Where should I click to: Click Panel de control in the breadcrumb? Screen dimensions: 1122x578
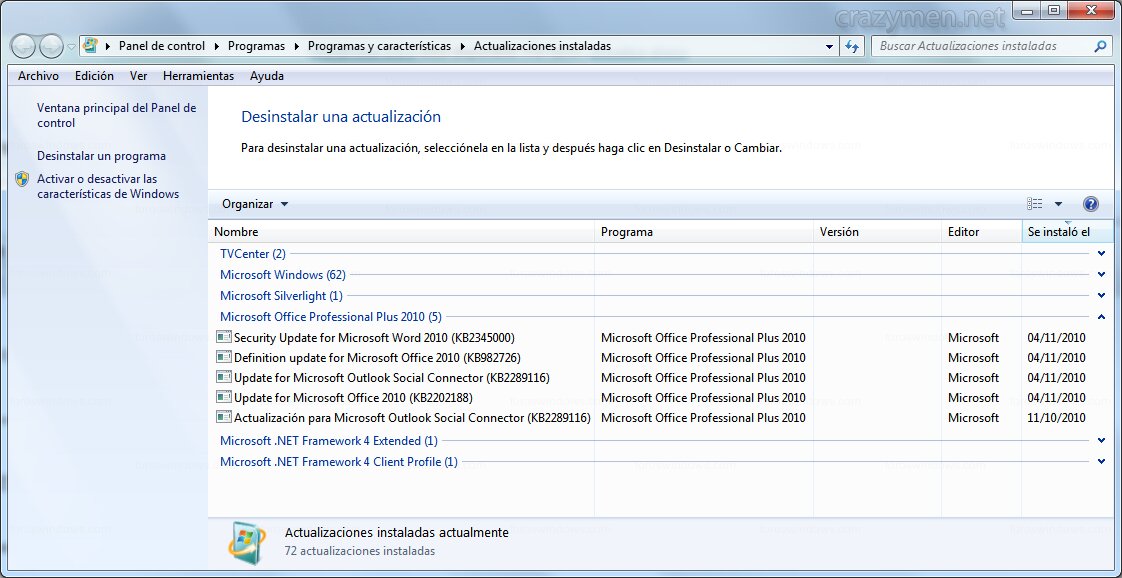(162, 46)
